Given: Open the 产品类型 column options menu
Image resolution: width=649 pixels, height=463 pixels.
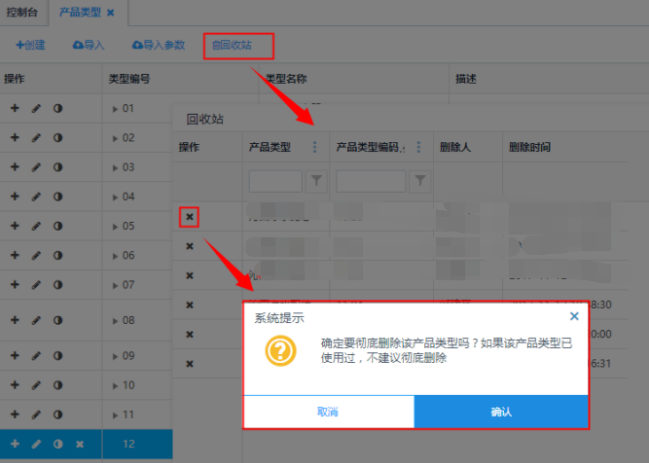Looking at the screenshot, I should (x=315, y=148).
